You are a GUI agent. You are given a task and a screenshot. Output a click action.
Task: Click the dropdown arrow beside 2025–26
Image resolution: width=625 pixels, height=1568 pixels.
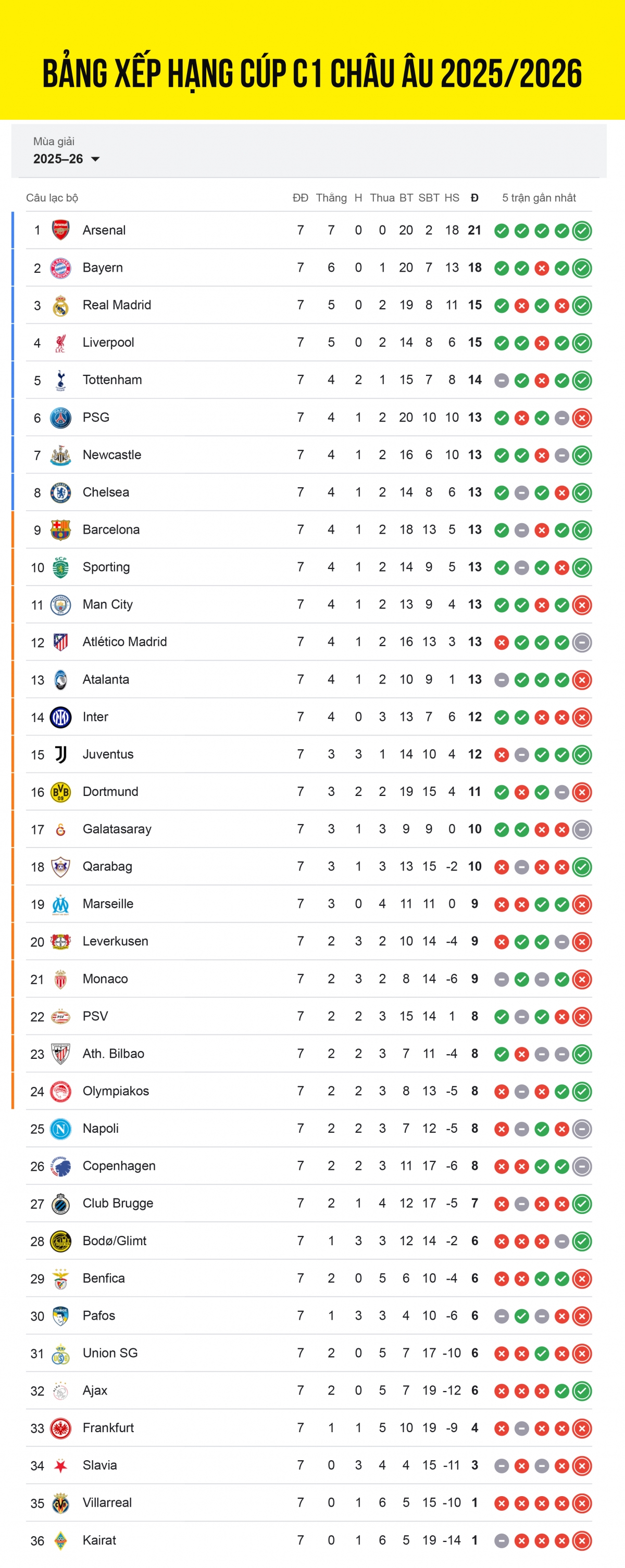[95, 159]
